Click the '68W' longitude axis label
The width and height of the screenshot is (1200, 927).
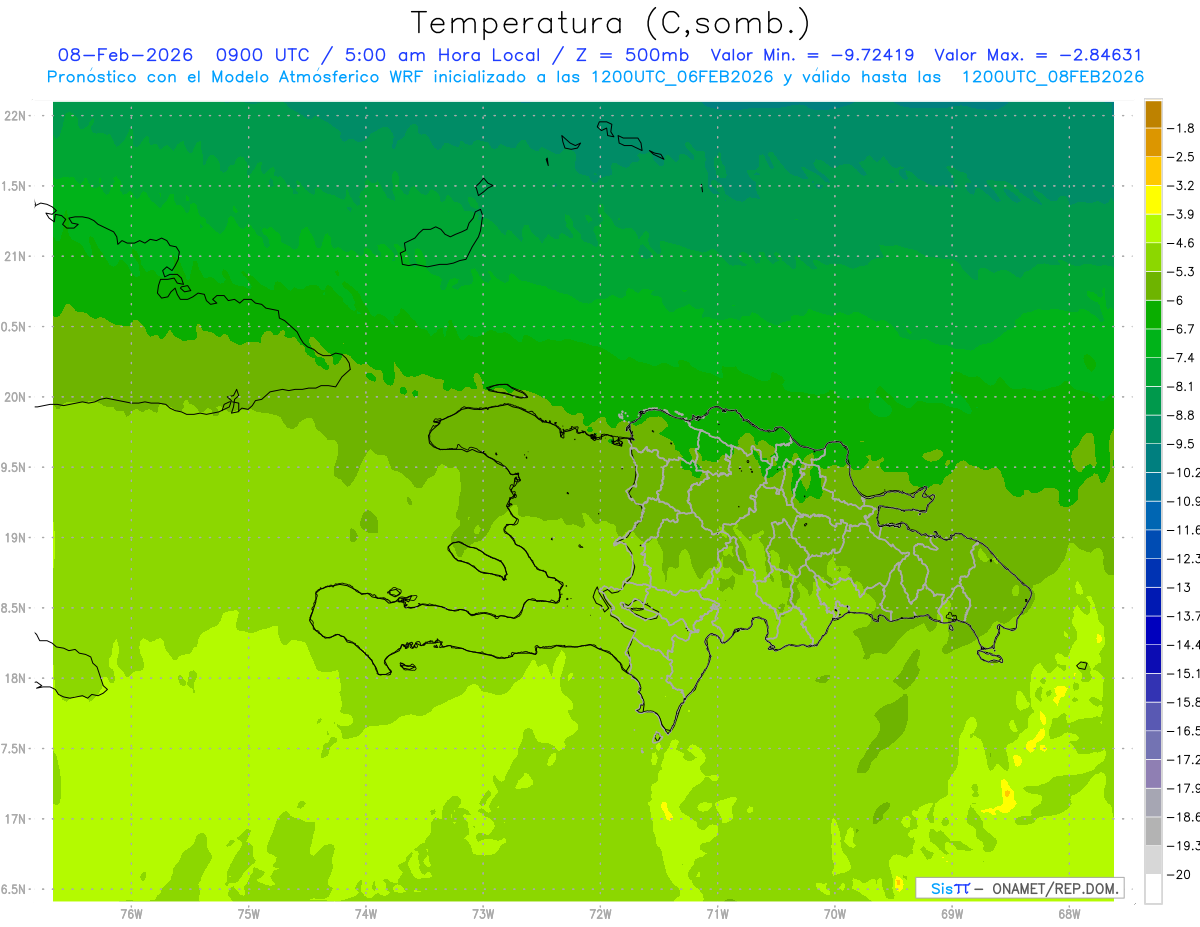pyautogui.click(x=1069, y=914)
